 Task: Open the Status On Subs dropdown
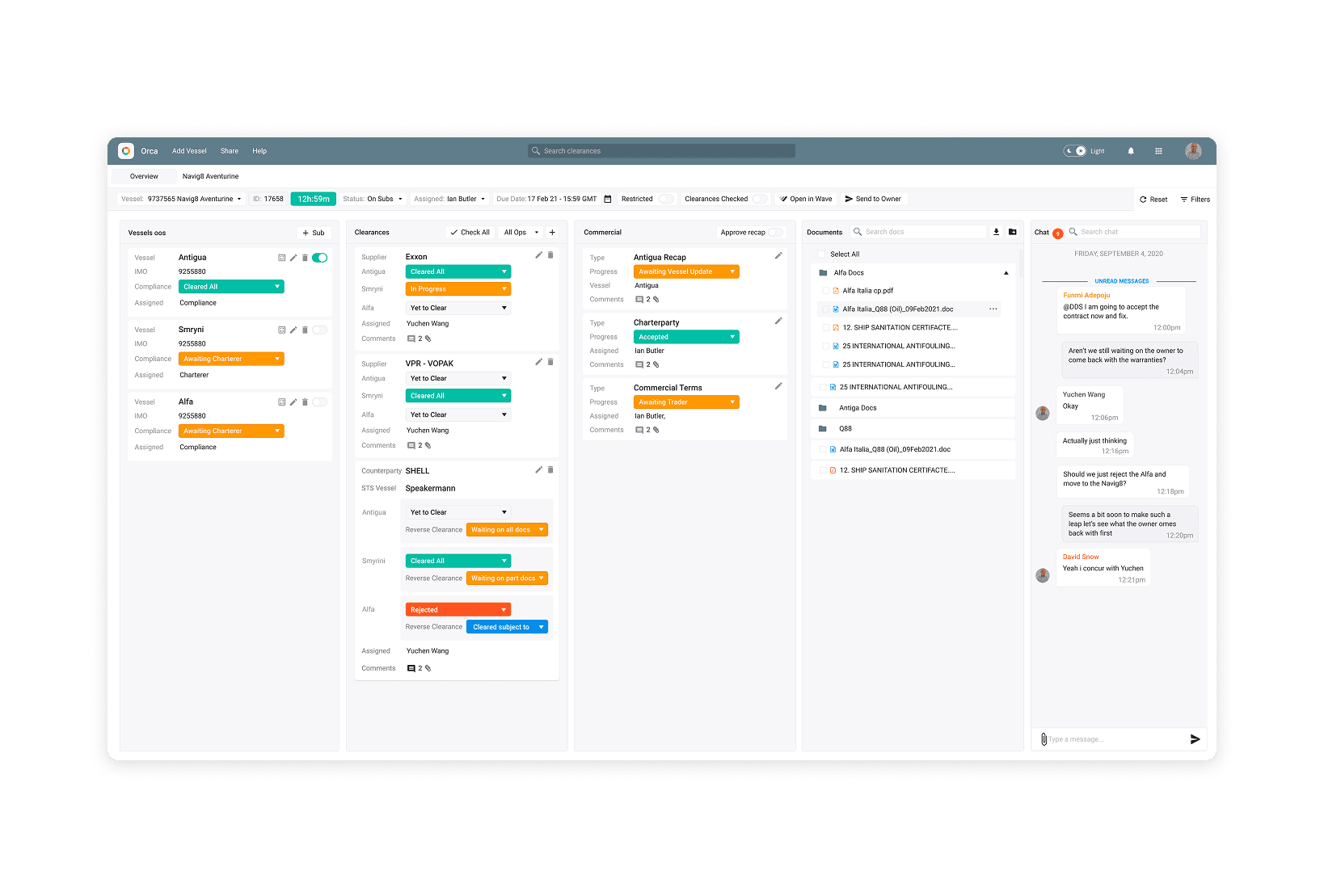pos(373,199)
